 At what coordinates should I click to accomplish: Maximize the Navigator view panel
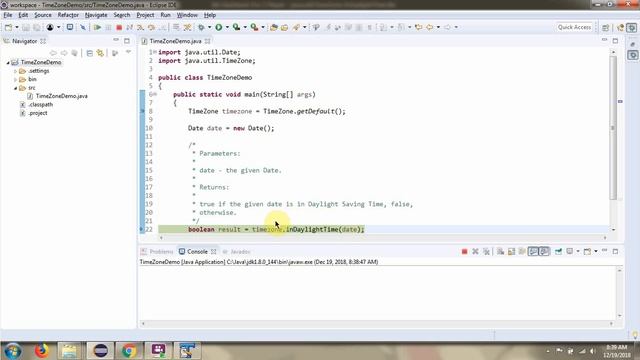click(x=127, y=41)
